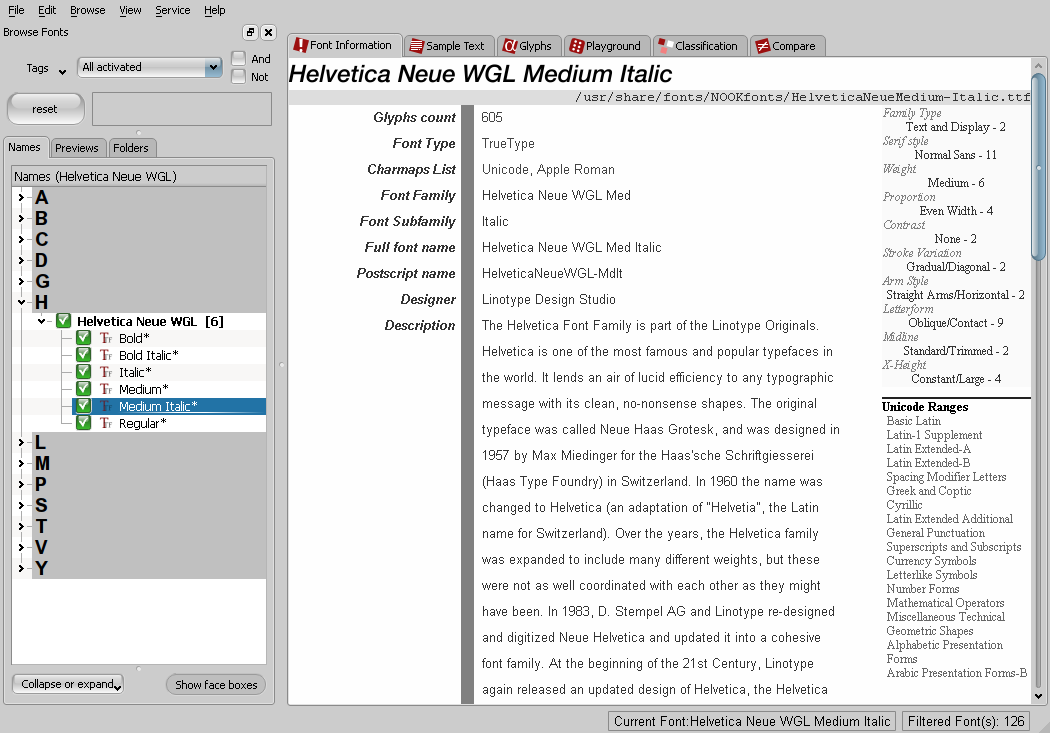Close the Browse Fonts panel
Image resolution: width=1050 pixels, height=733 pixels.
tap(268, 32)
